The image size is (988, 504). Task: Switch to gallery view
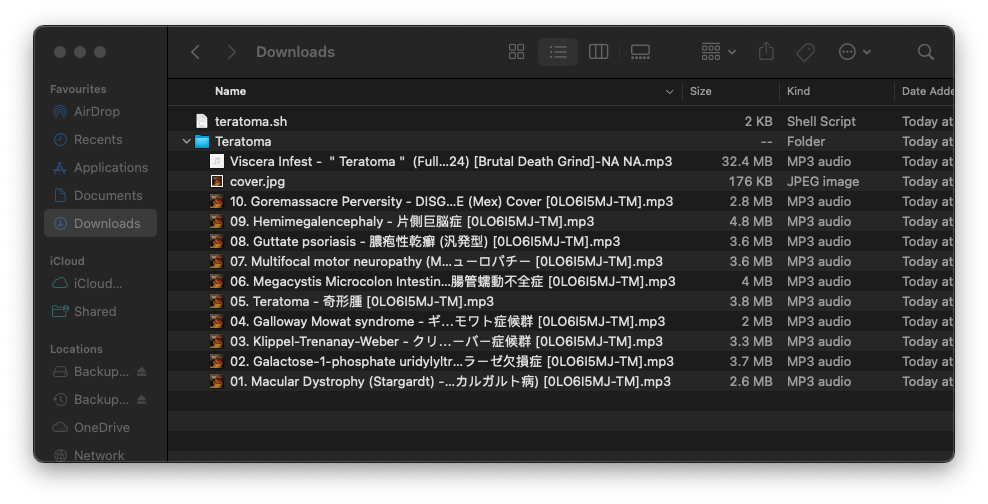pyautogui.click(x=640, y=52)
